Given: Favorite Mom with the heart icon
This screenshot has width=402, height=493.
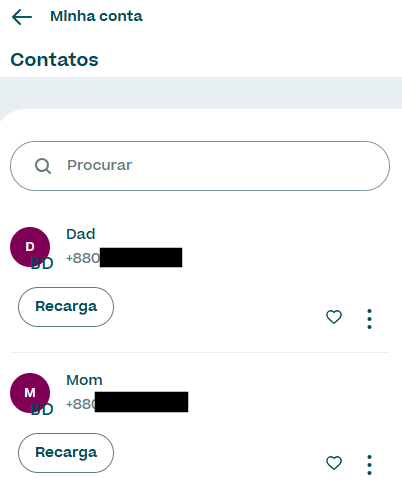Looking at the screenshot, I should coord(334,463).
